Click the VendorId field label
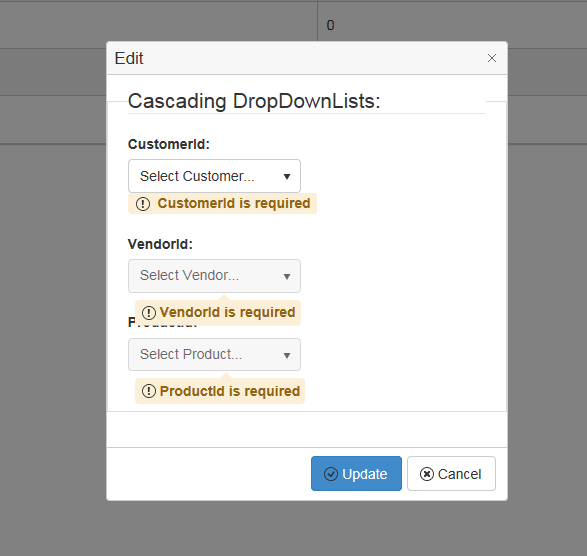587x556 pixels. 160,244
